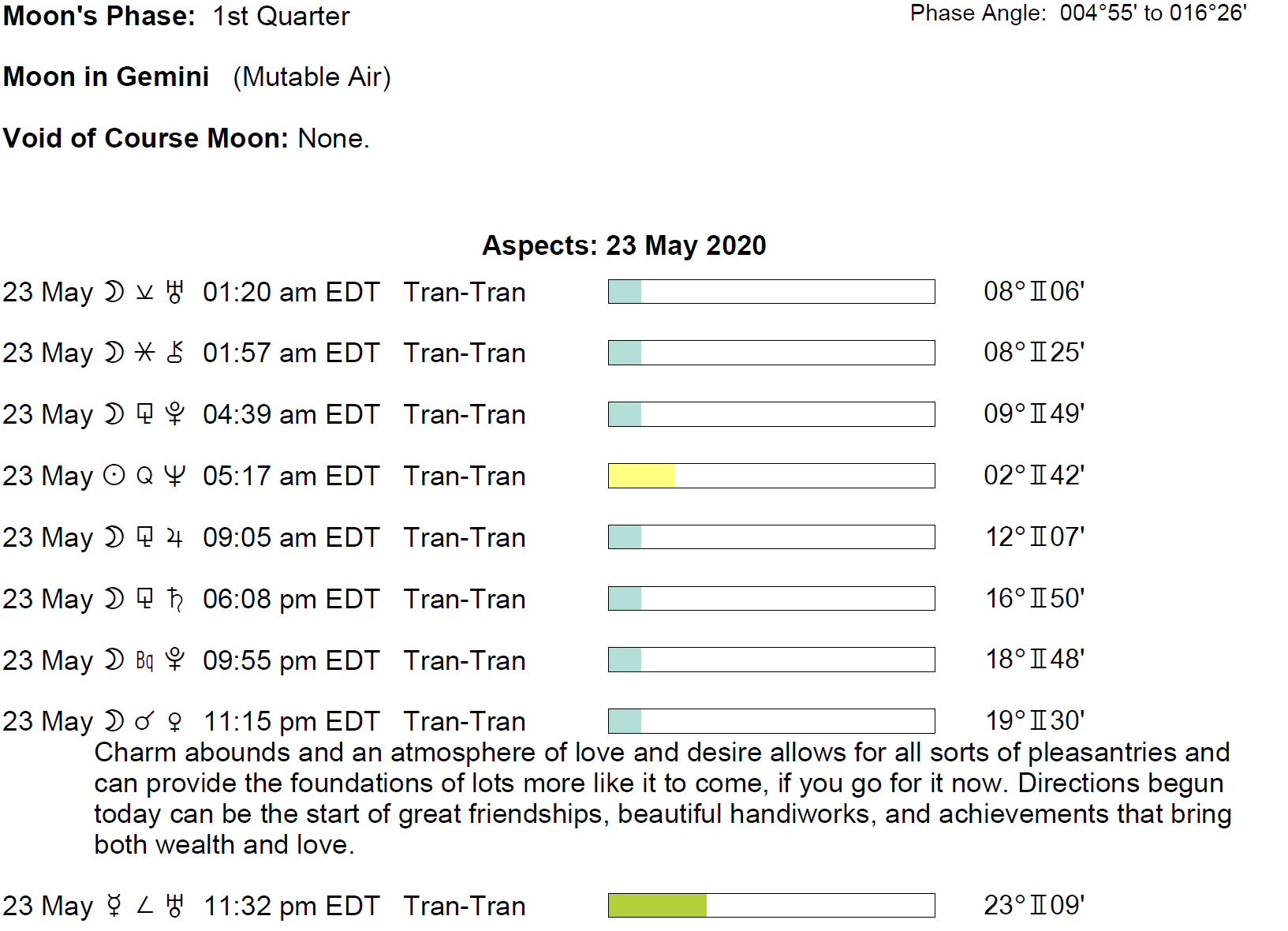Click the Phase Angle text at top right
1288x931 pixels.
(1077, 13)
